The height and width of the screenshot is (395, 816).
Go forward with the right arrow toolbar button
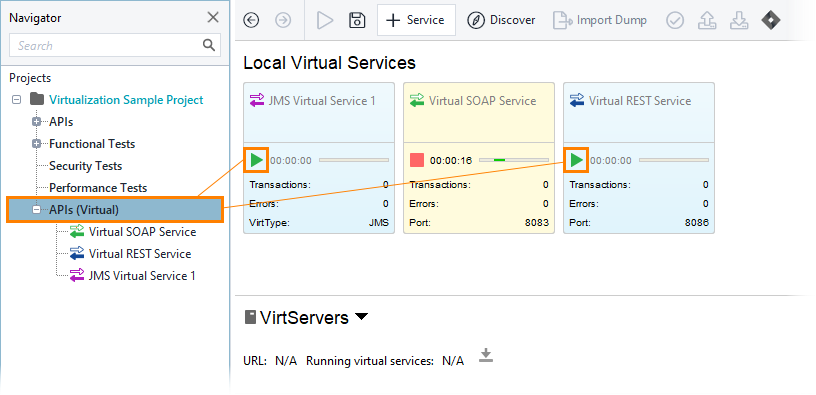coord(283,20)
